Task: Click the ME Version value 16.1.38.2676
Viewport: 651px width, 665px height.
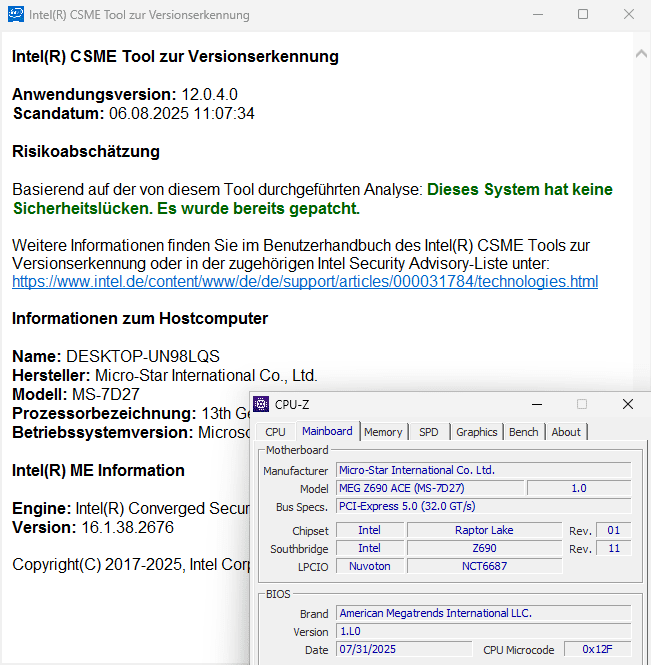Action: click(x=127, y=528)
